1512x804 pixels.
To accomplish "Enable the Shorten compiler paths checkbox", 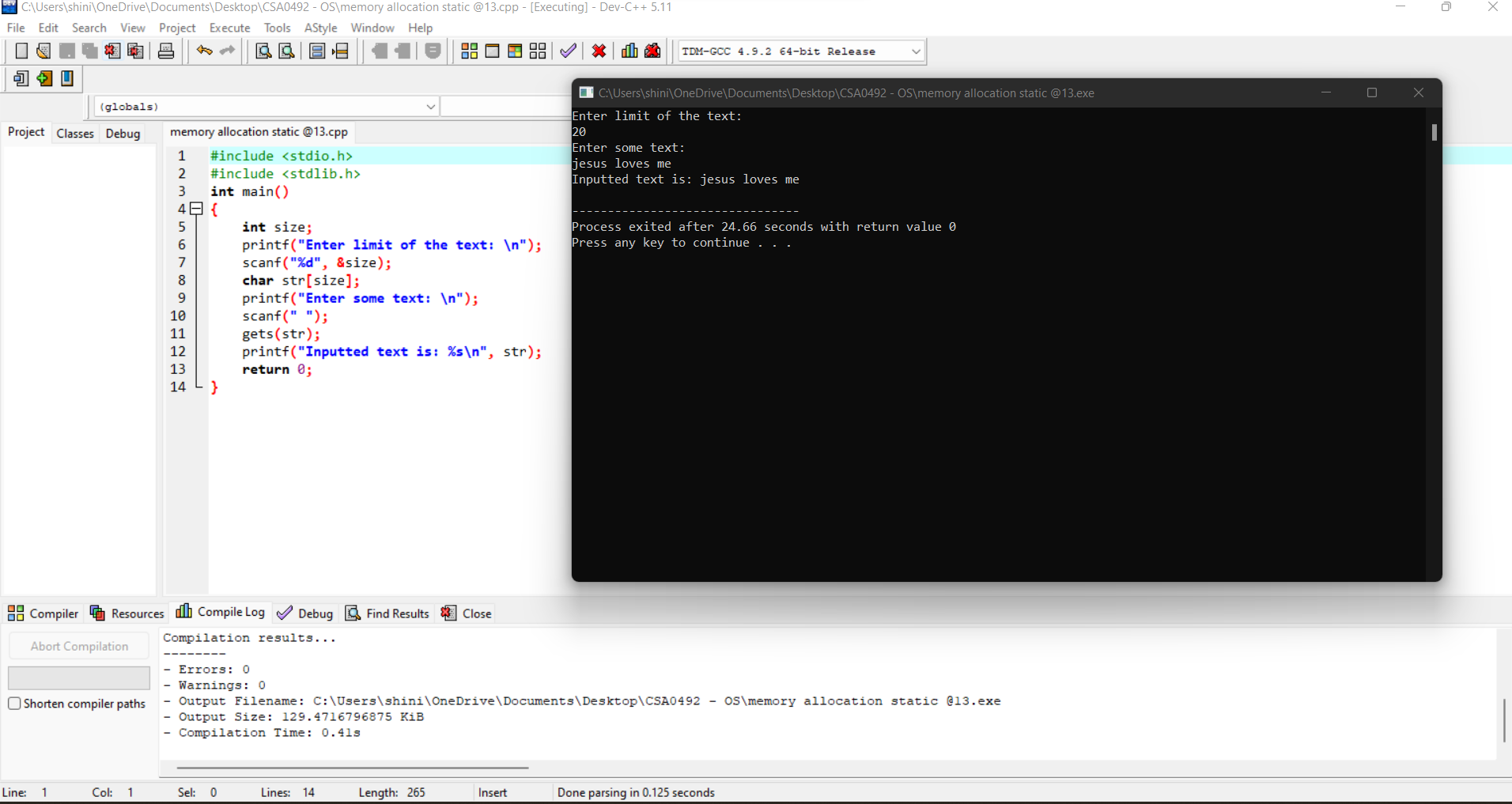I will coord(15,703).
